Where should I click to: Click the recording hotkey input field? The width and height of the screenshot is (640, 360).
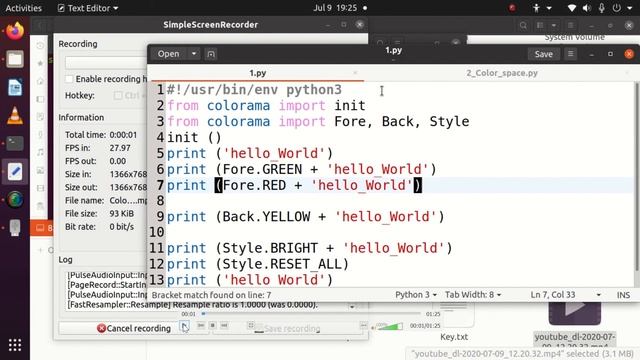pos(106,62)
